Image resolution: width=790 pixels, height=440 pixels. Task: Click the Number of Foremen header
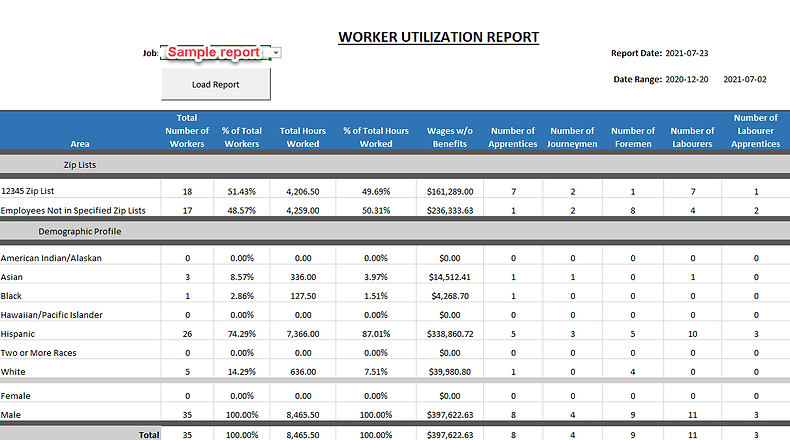pyautogui.click(x=633, y=137)
